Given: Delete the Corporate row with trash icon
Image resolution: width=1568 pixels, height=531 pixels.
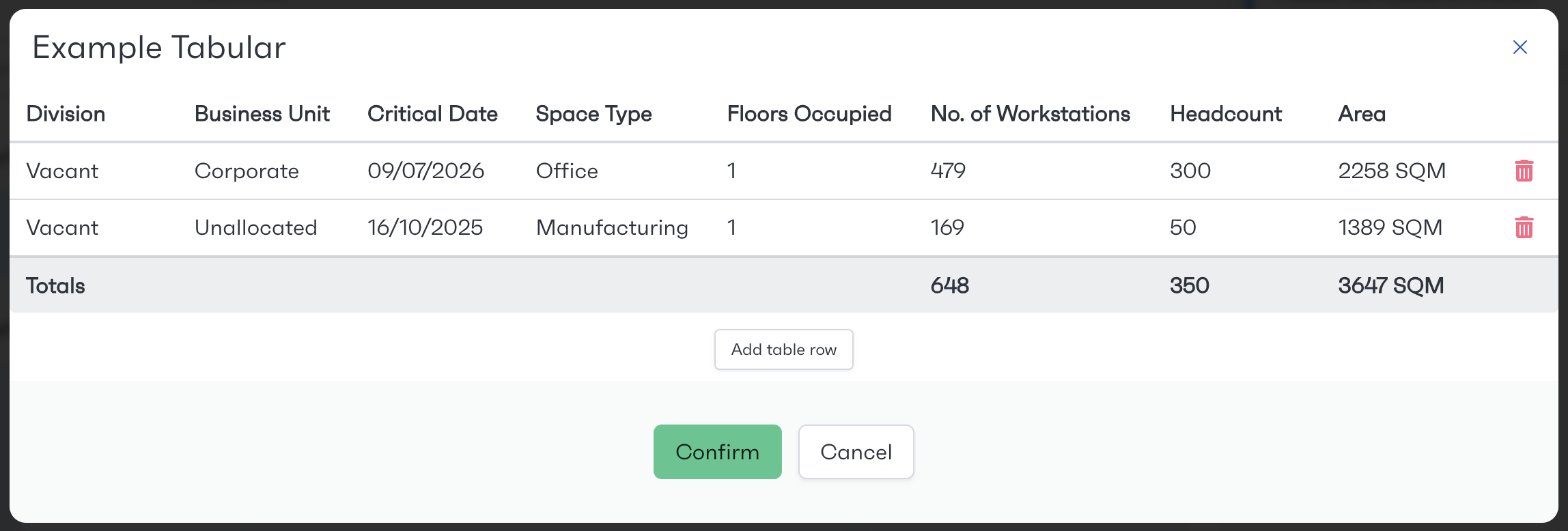Looking at the screenshot, I should click(x=1524, y=171).
